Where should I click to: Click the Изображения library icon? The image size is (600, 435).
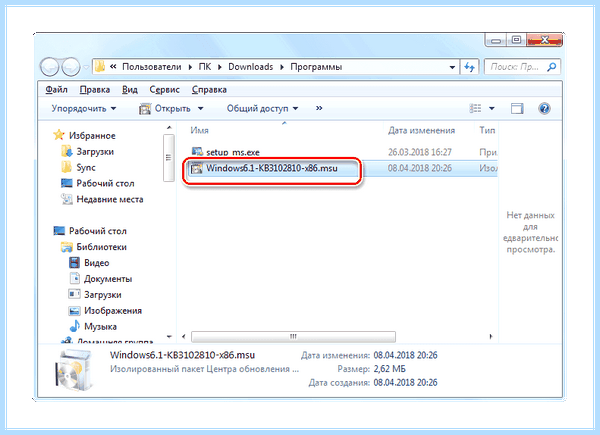coord(74,311)
